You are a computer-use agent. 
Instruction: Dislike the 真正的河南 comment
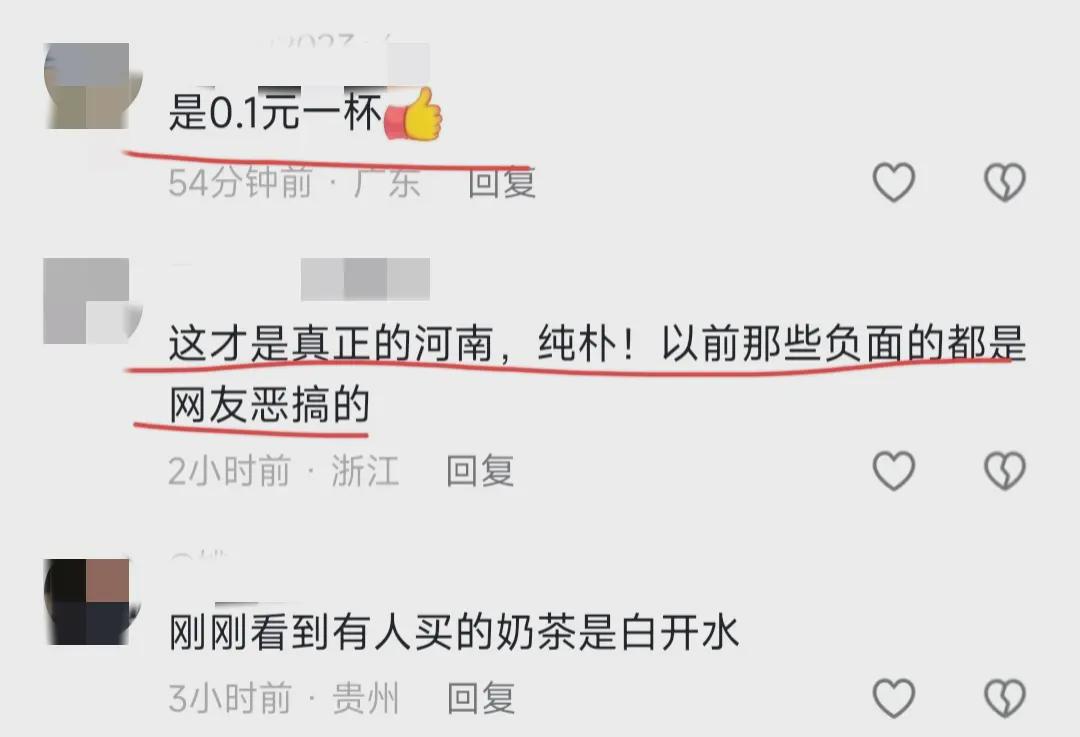pyautogui.click(x=1005, y=471)
